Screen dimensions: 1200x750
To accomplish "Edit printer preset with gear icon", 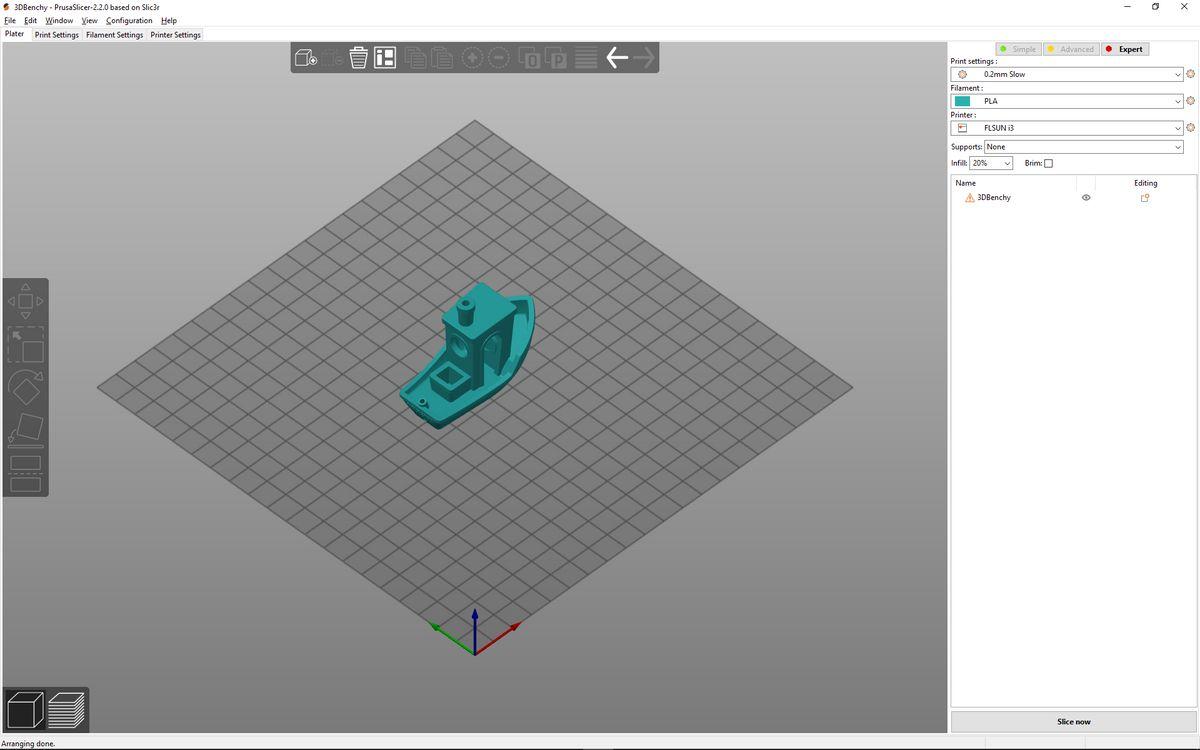I will (1191, 128).
